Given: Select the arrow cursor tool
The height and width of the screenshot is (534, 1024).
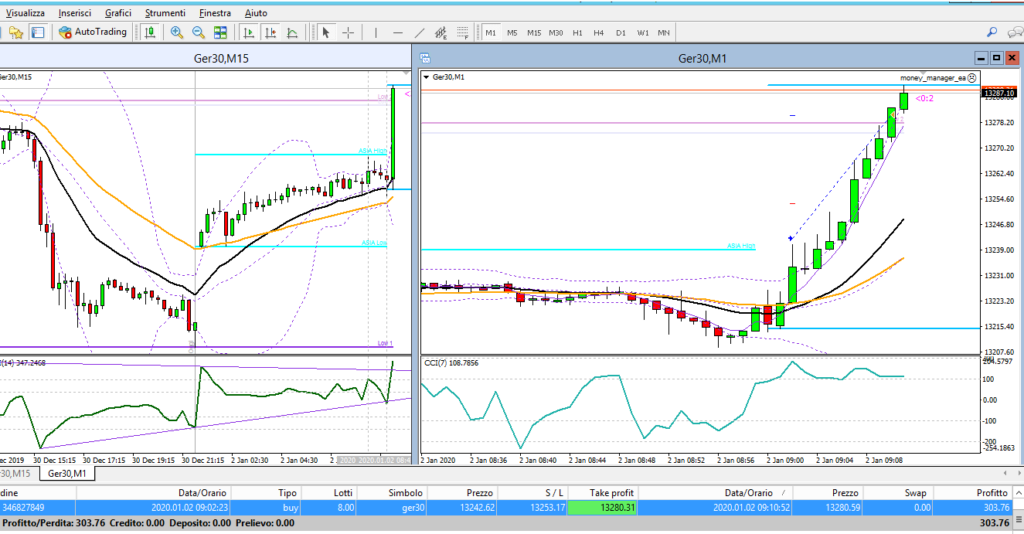Looking at the screenshot, I should click(326, 32).
